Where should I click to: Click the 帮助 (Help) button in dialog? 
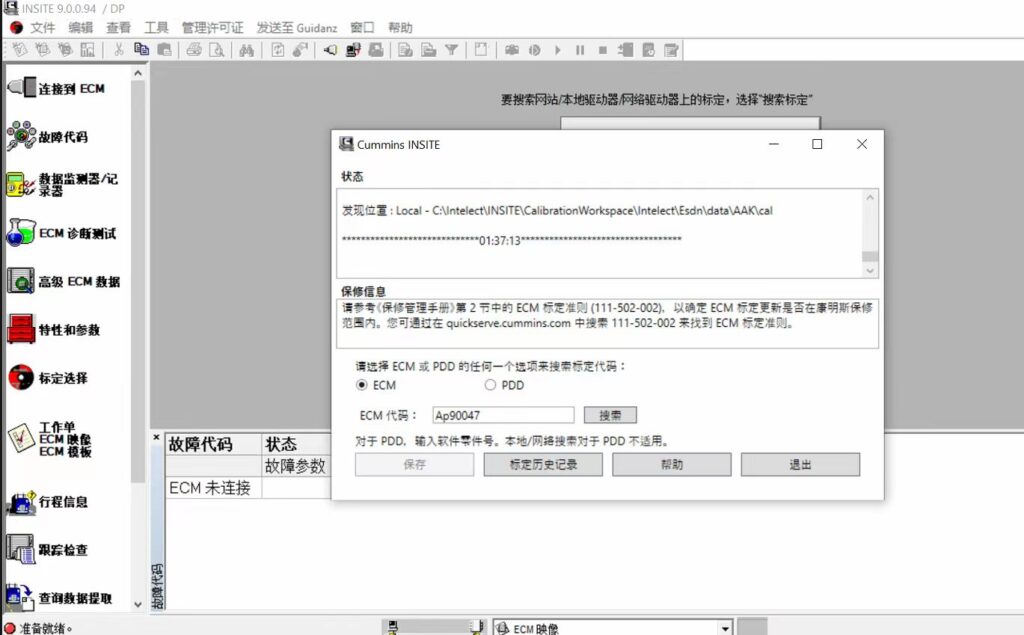click(x=671, y=464)
